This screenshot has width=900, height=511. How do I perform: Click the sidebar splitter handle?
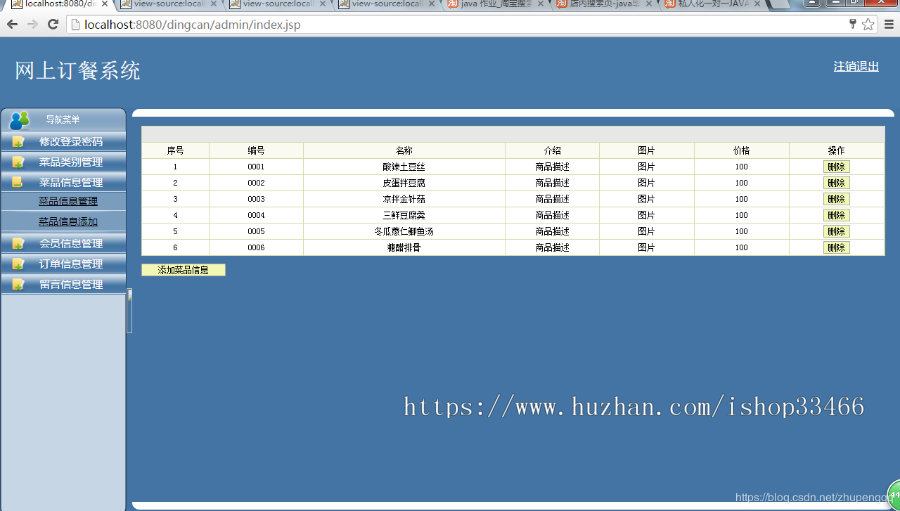(130, 311)
